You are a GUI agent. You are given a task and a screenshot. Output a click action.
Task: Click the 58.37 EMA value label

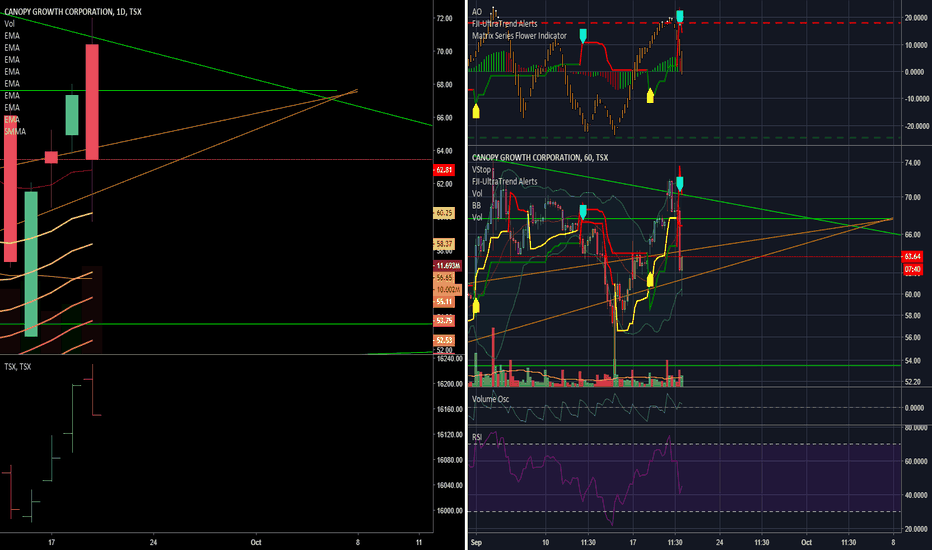pos(444,244)
